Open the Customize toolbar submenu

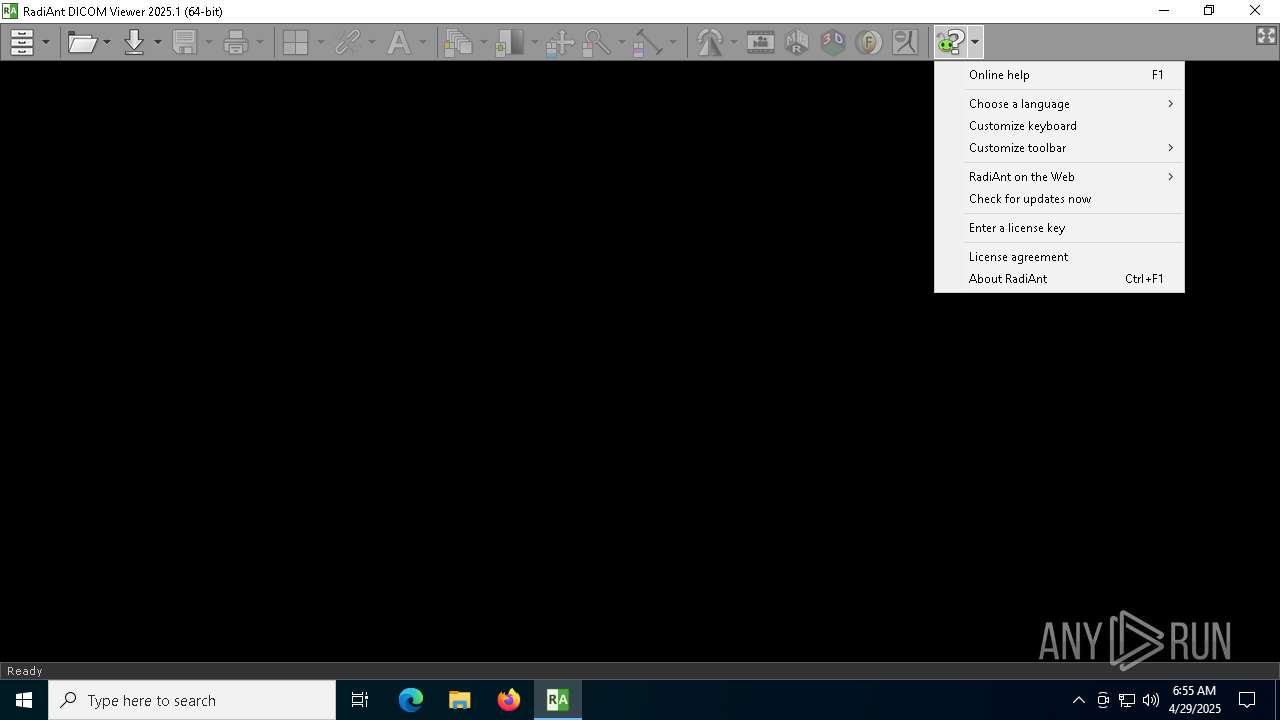coord(1059,148)
